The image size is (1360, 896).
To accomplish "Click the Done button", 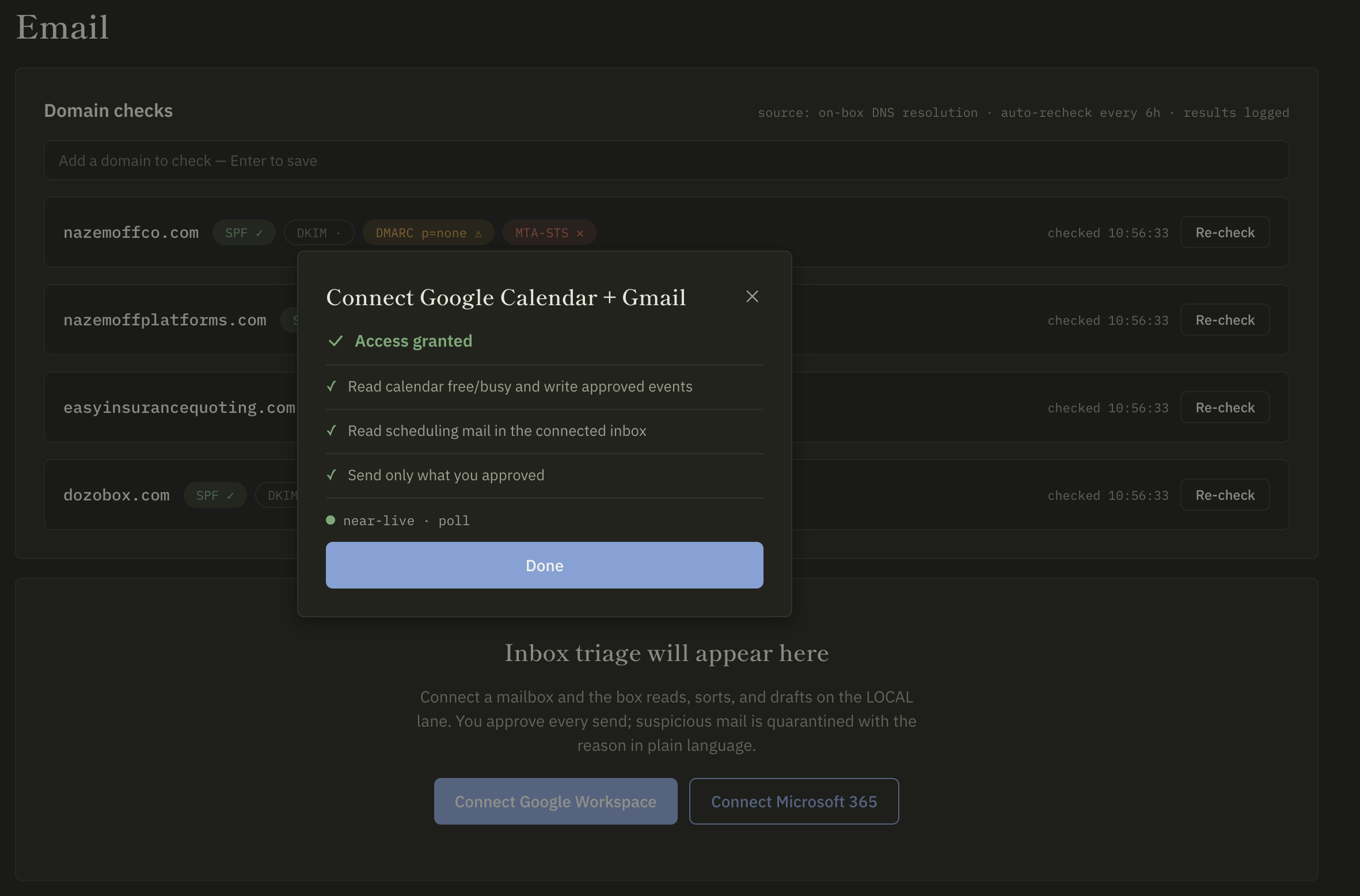I will click(x=544, y=565).
